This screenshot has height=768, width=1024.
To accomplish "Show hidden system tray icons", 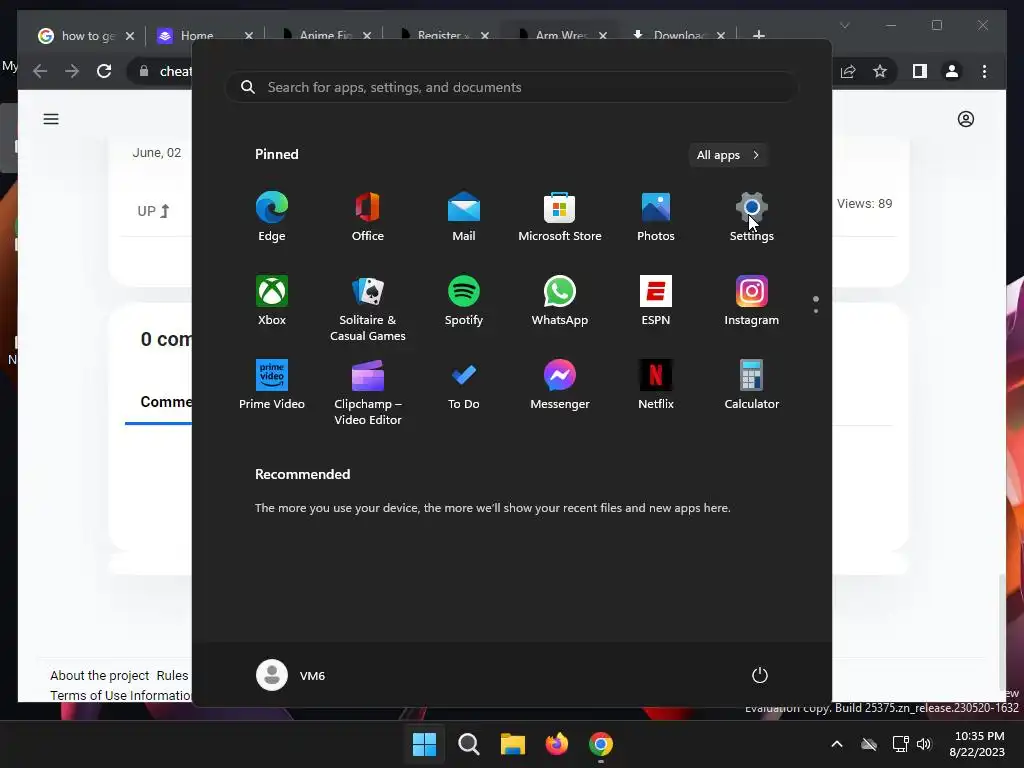I will 837,744.
